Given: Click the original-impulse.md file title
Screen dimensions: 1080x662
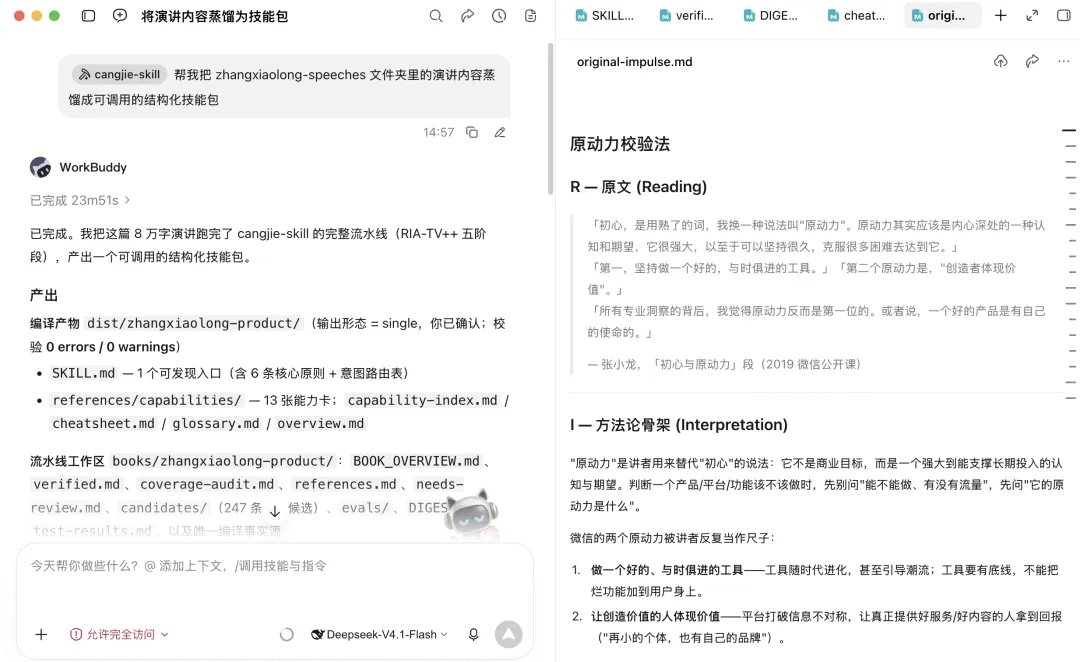Looking at the screenshot, I should pyautogui.click(x=634, y=62).
